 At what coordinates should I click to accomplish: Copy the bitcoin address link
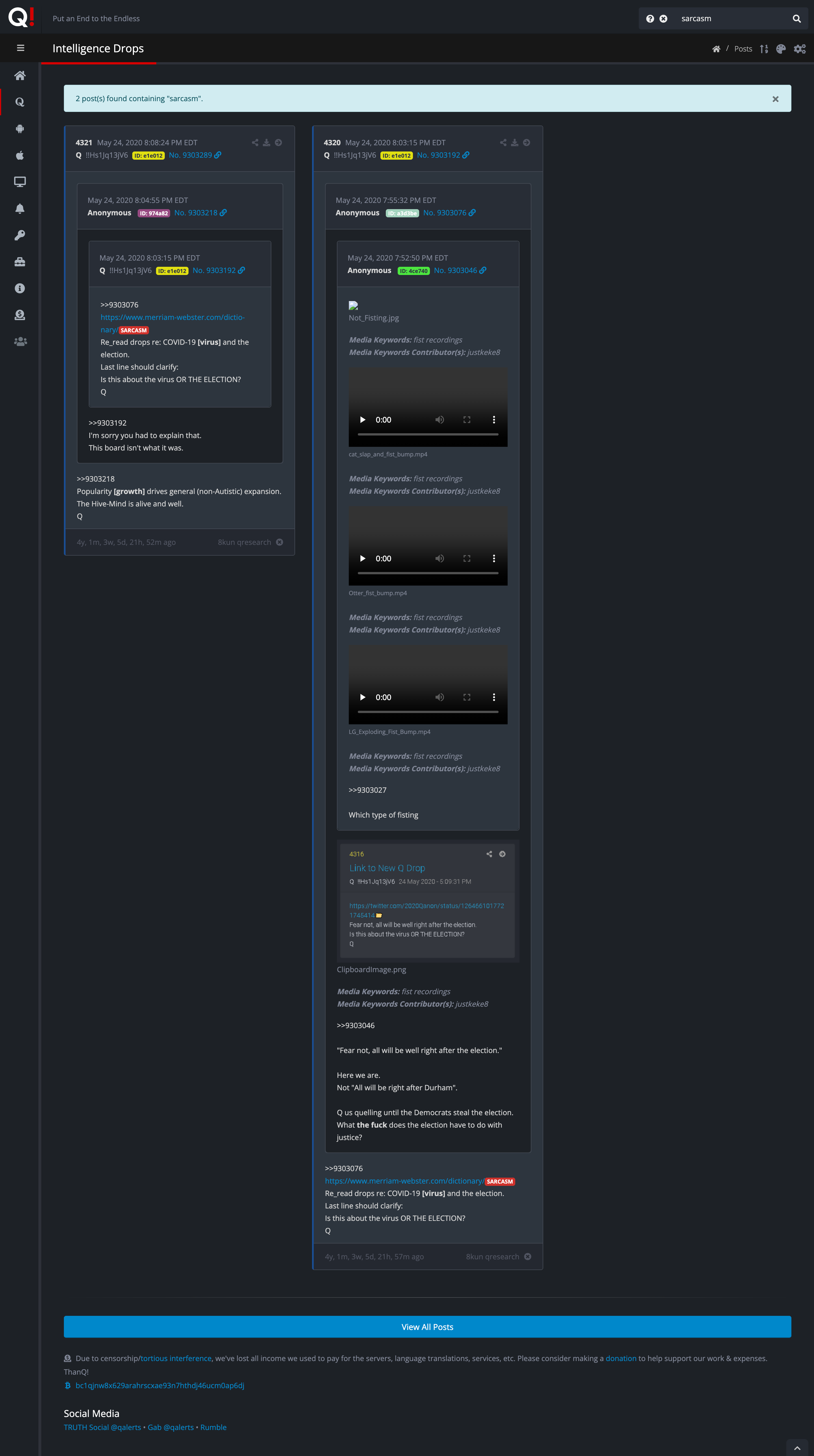pos(159,1385)
